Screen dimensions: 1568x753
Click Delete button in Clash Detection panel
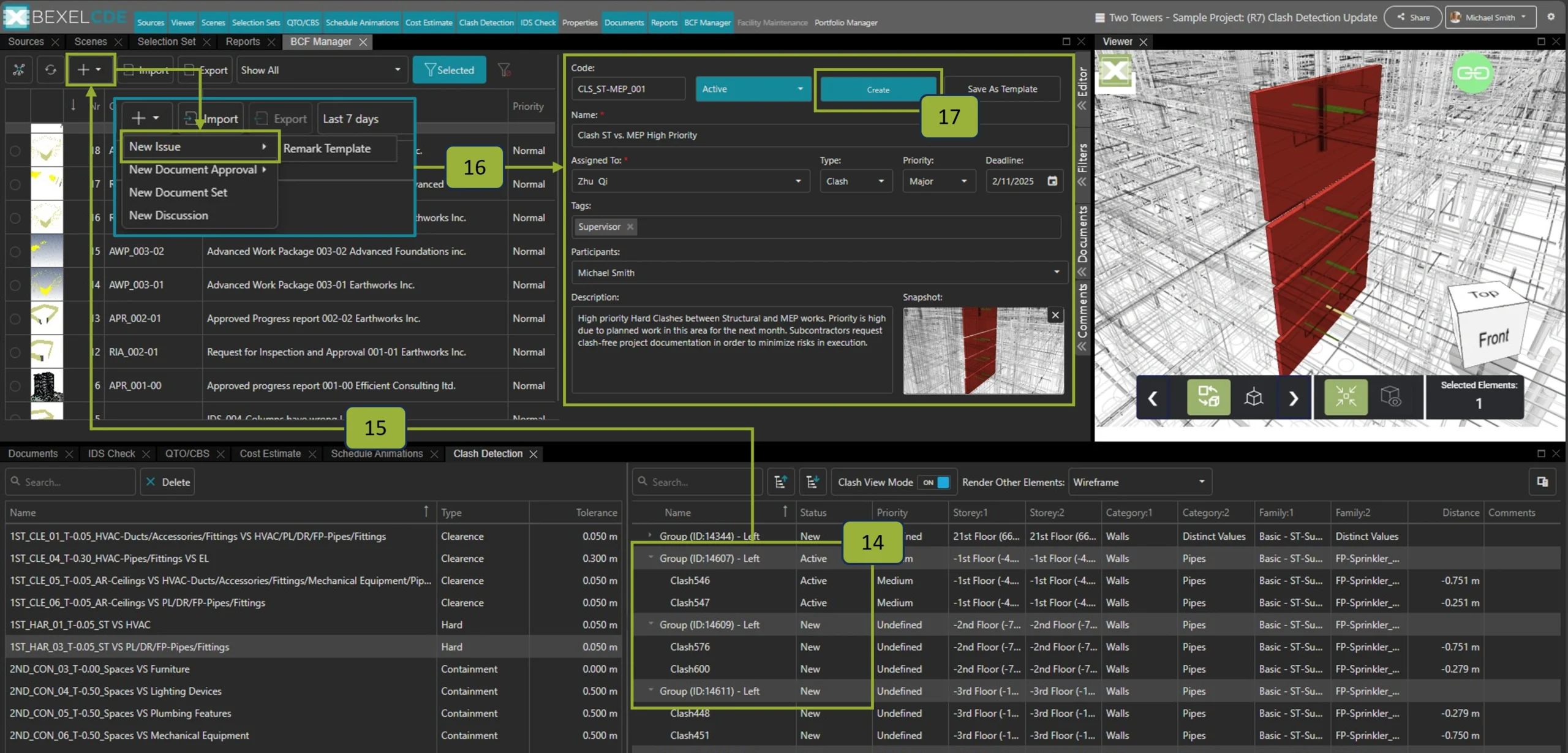167,482
